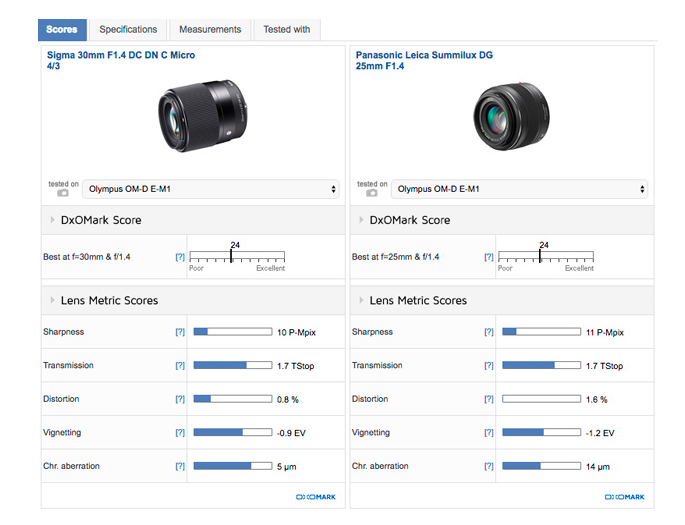Viewport: 685px width, 525px height.
Task: Click camera icon under Sigma tested on
Action: point(63,193)
